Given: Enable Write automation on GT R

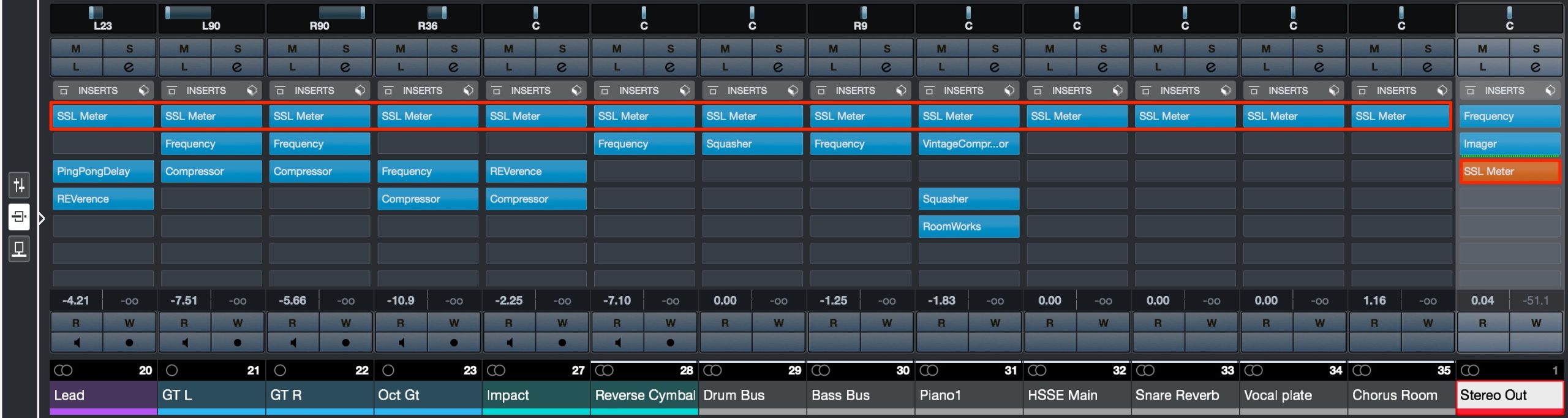Looking at the screenshot, I should coord(346,323).
